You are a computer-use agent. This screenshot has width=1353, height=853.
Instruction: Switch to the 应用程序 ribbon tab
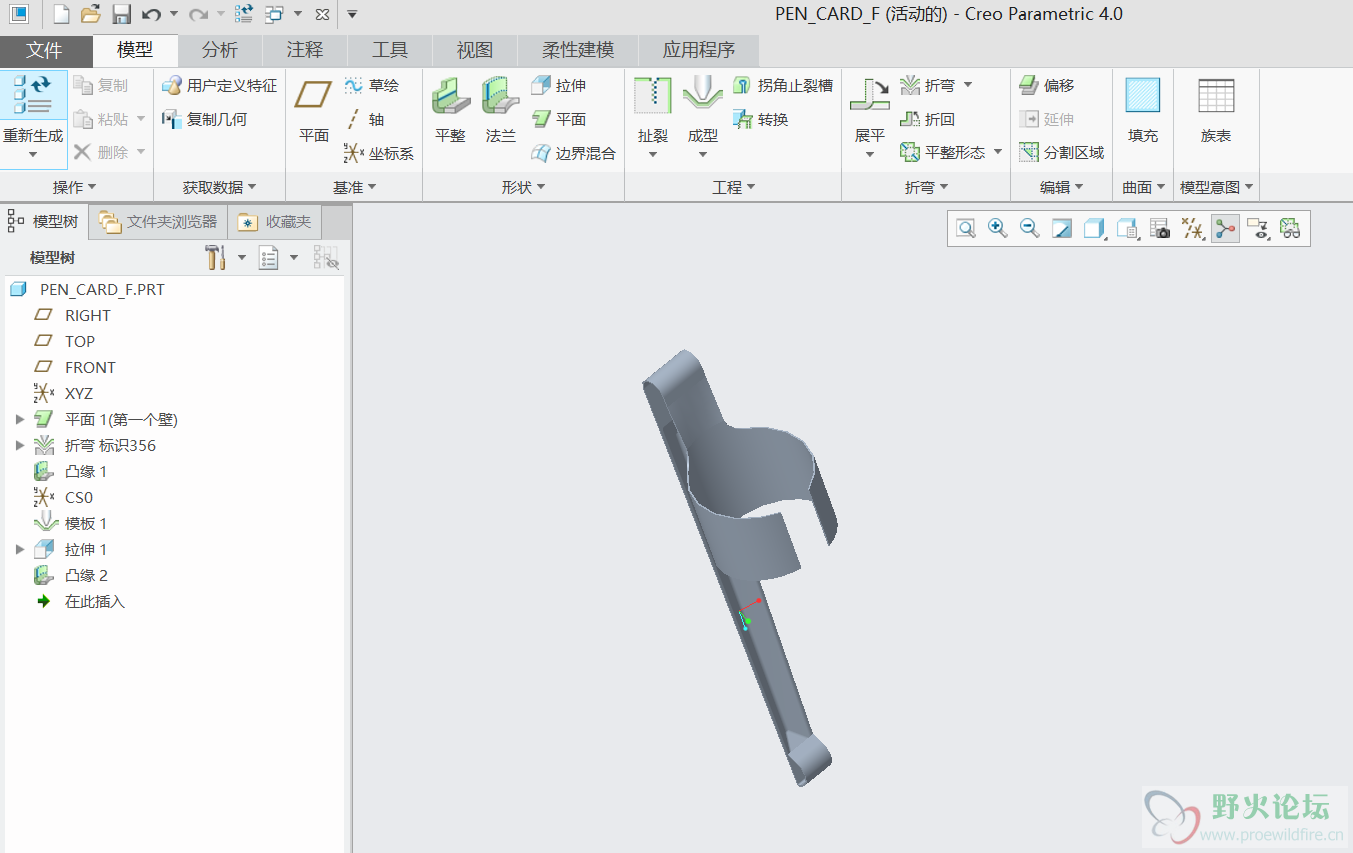tap(699, 50)
